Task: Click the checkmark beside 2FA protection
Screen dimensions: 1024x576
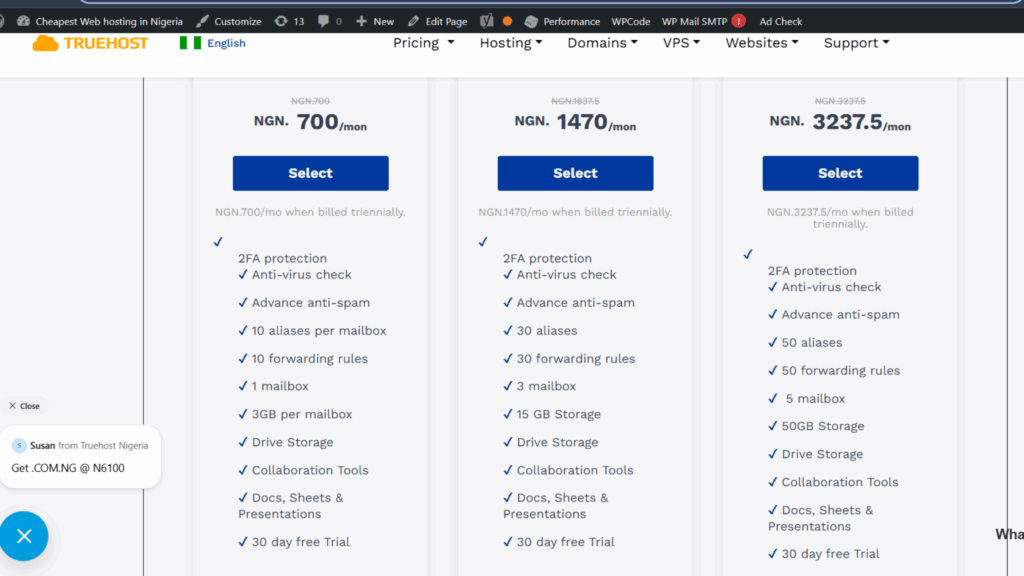Action: (x=218, y=241)
